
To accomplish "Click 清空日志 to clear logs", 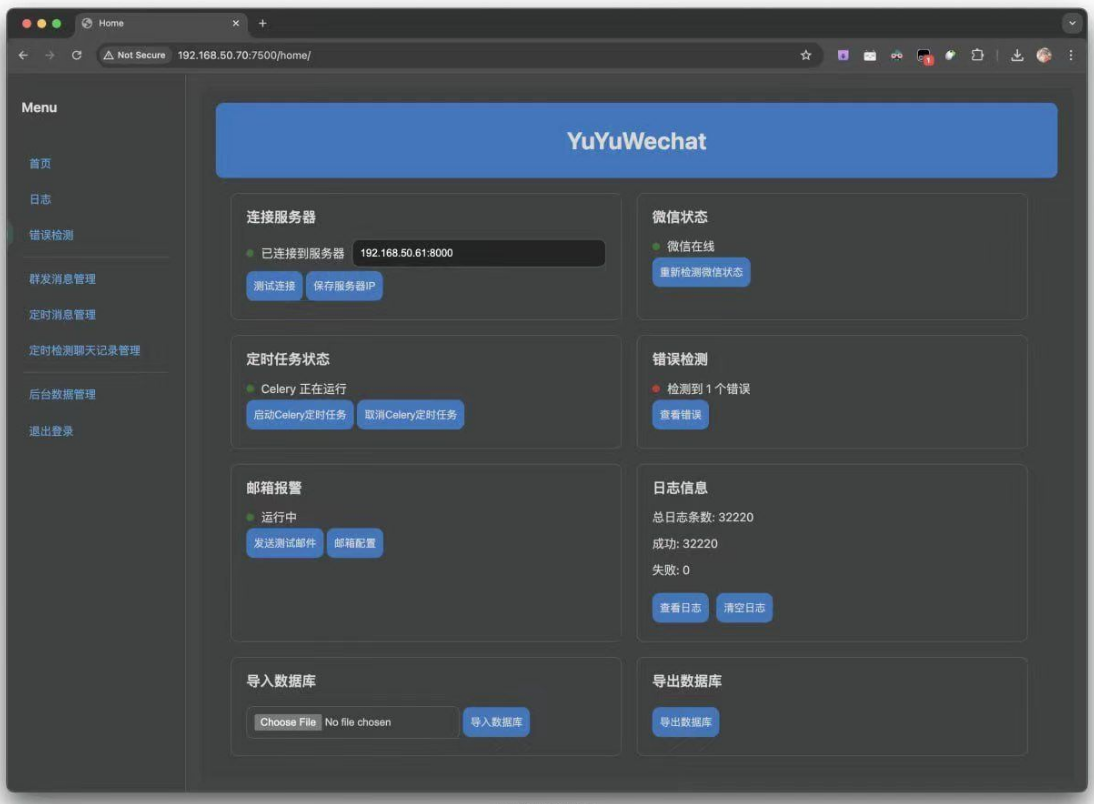I will [744, 607].
